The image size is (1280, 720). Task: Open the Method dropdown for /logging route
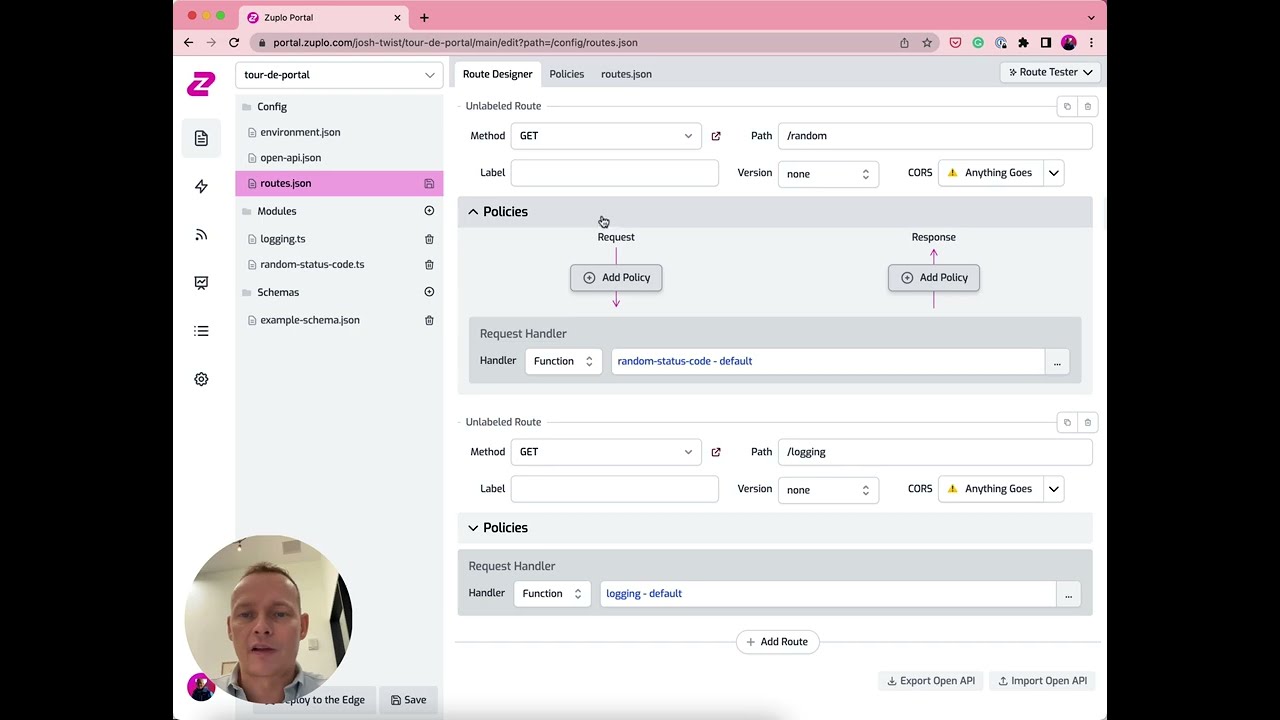[x=606, y=452]
